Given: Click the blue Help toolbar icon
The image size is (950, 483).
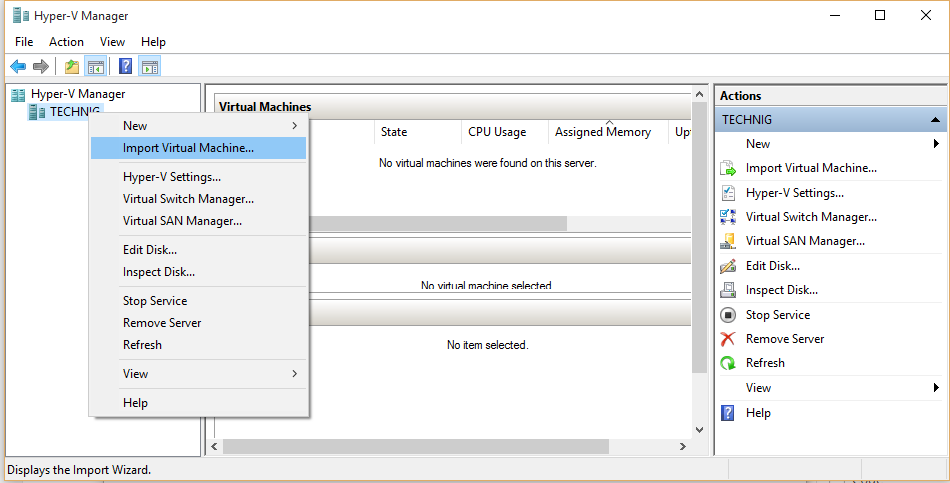Looking at the screenshot, I should point(125,66).
